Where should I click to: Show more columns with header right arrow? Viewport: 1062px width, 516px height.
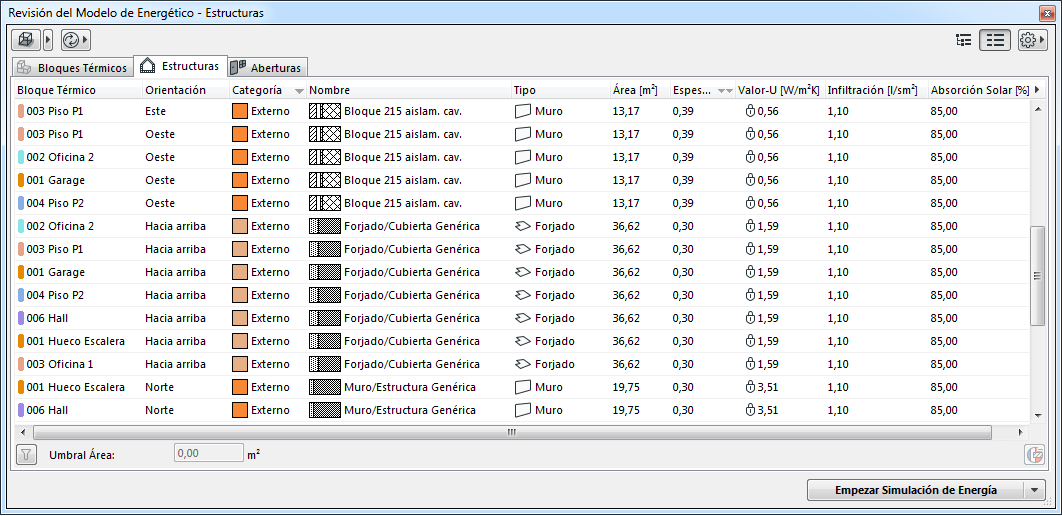tap(1036, 89)
